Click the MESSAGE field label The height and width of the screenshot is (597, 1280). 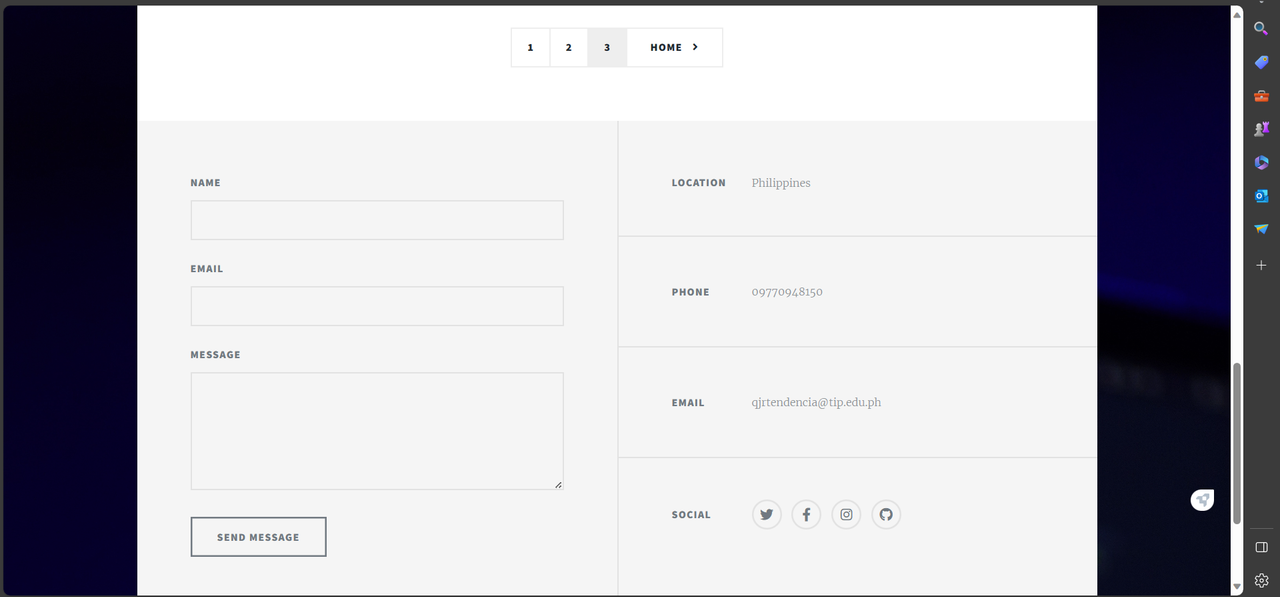pyautogui.click(x=216, y=355)
